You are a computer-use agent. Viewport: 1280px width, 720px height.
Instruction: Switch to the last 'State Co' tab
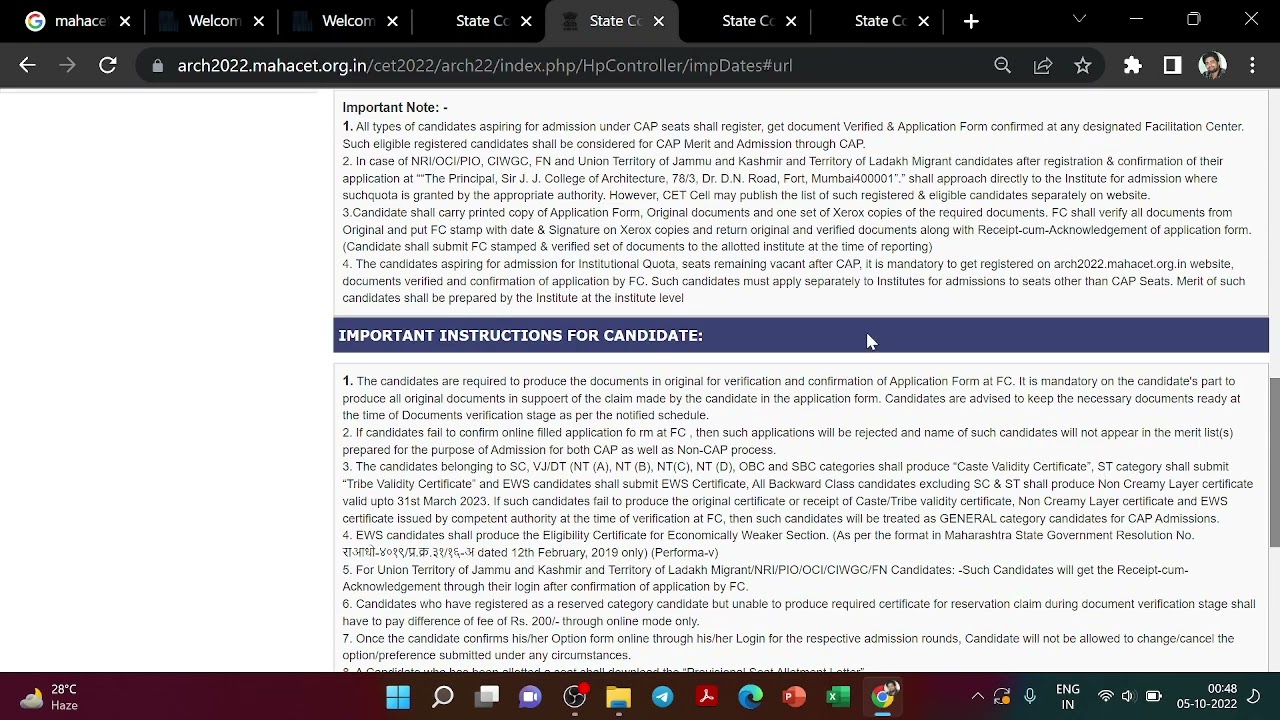[x=880, y=21]
